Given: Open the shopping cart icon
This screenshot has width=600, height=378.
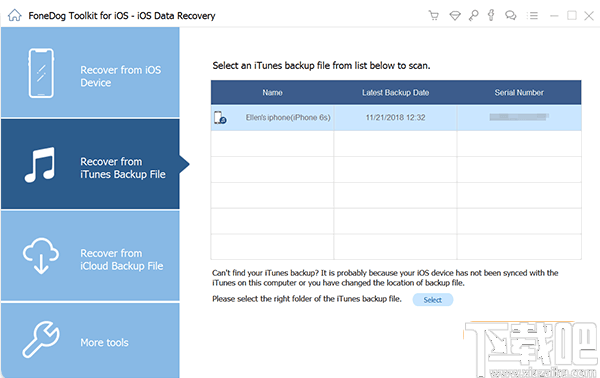Looking at the screenshot, I should click(x=434, y=15).
